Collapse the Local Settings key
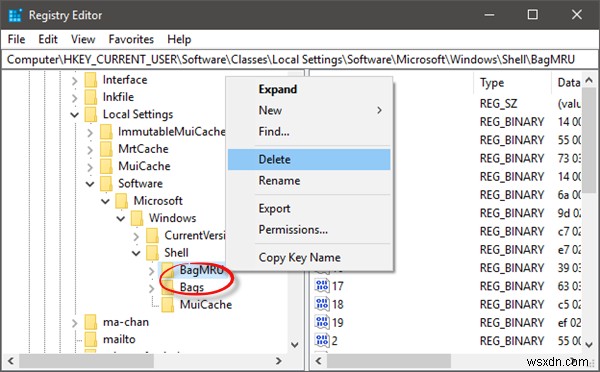600x372 pixels. pyautogui.click(x=75, y=115)
